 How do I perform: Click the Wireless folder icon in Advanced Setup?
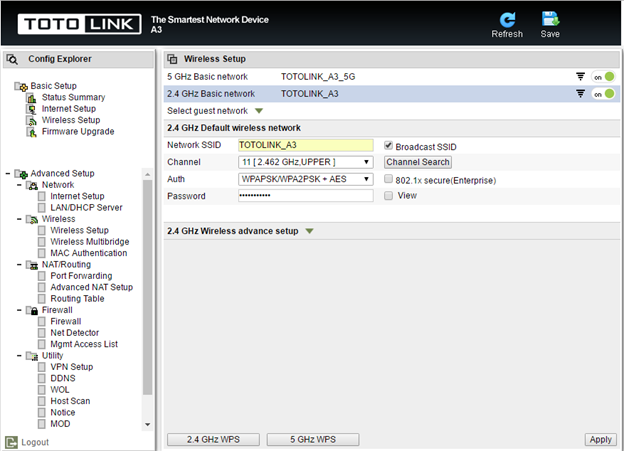32,219
